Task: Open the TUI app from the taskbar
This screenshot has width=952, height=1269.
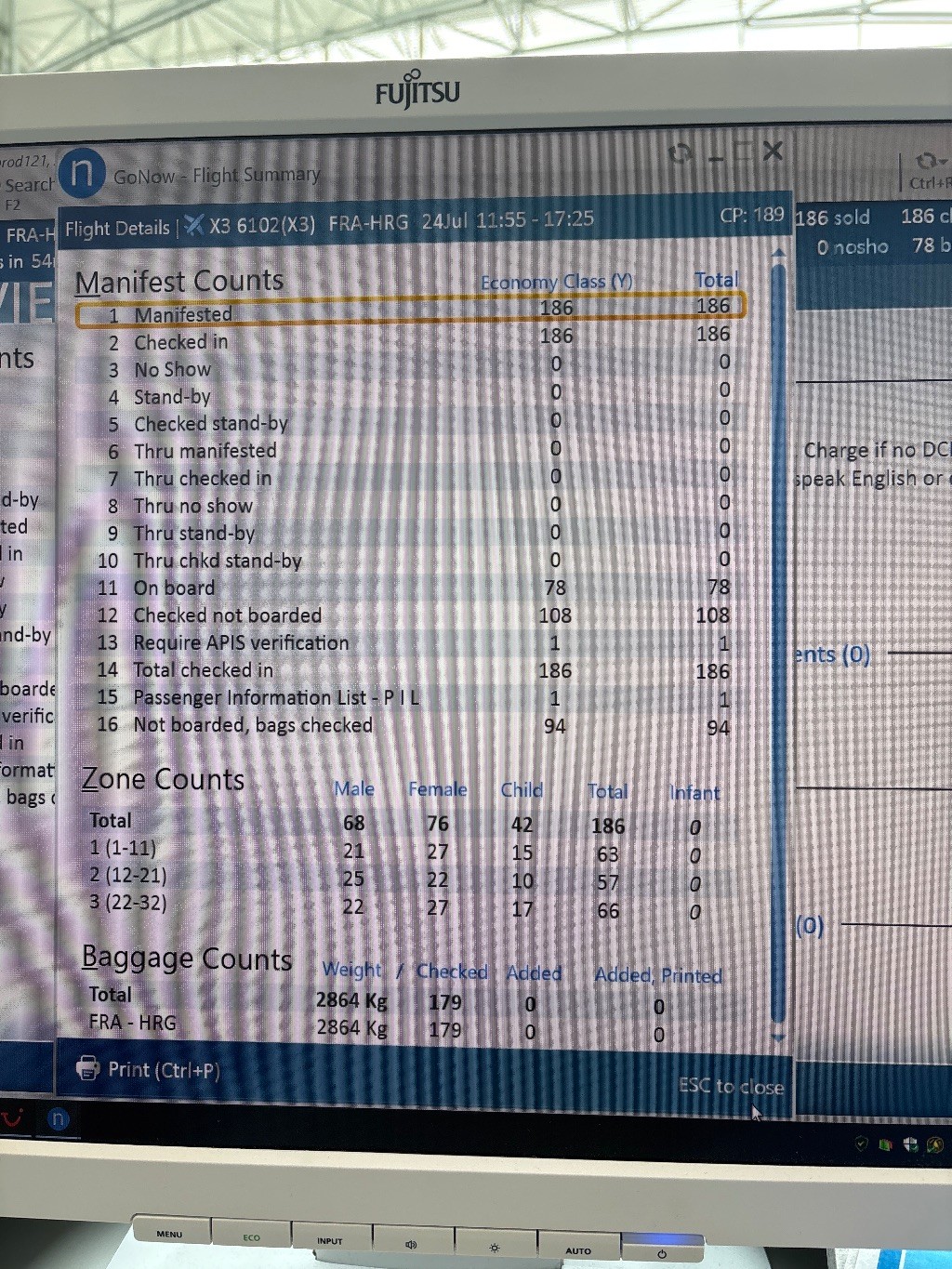Action: (12, 1118)
